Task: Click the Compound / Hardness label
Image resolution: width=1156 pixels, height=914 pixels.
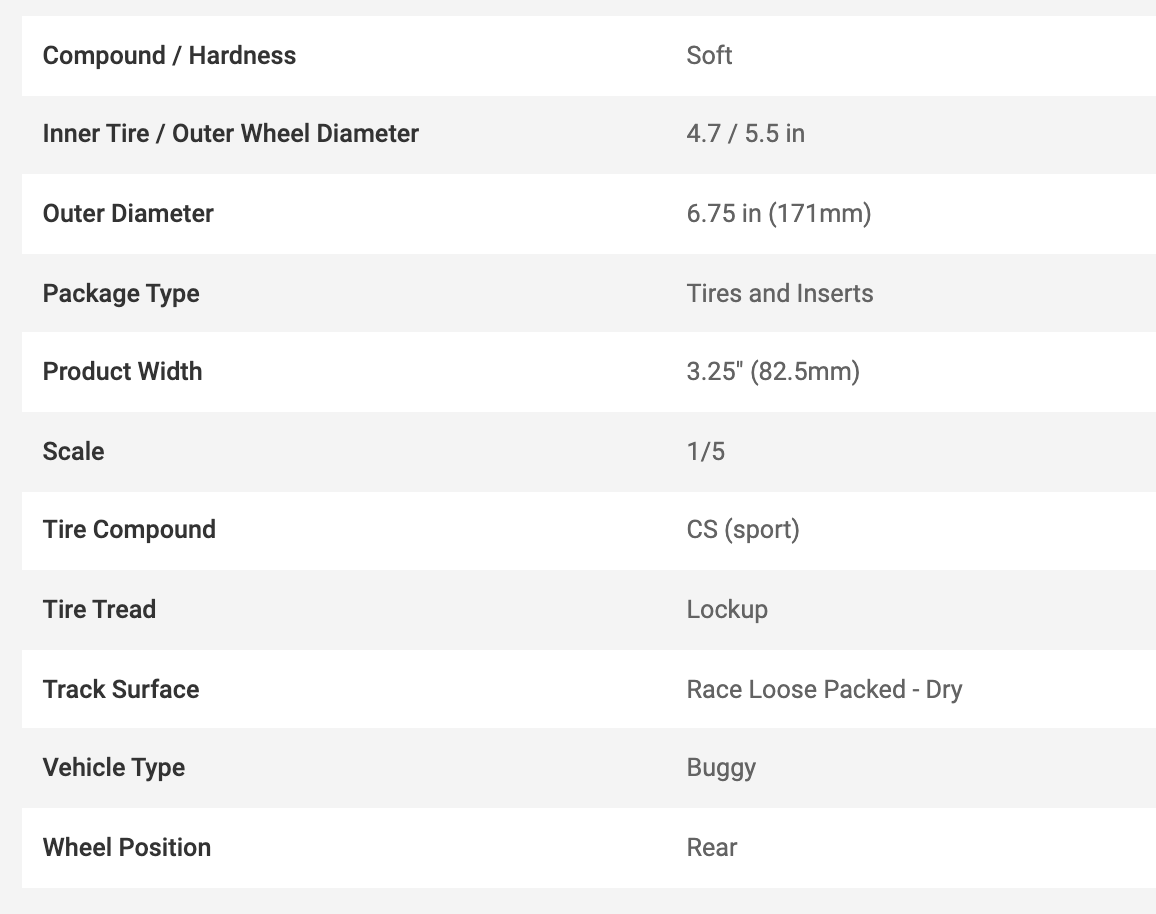Action: 169,55
